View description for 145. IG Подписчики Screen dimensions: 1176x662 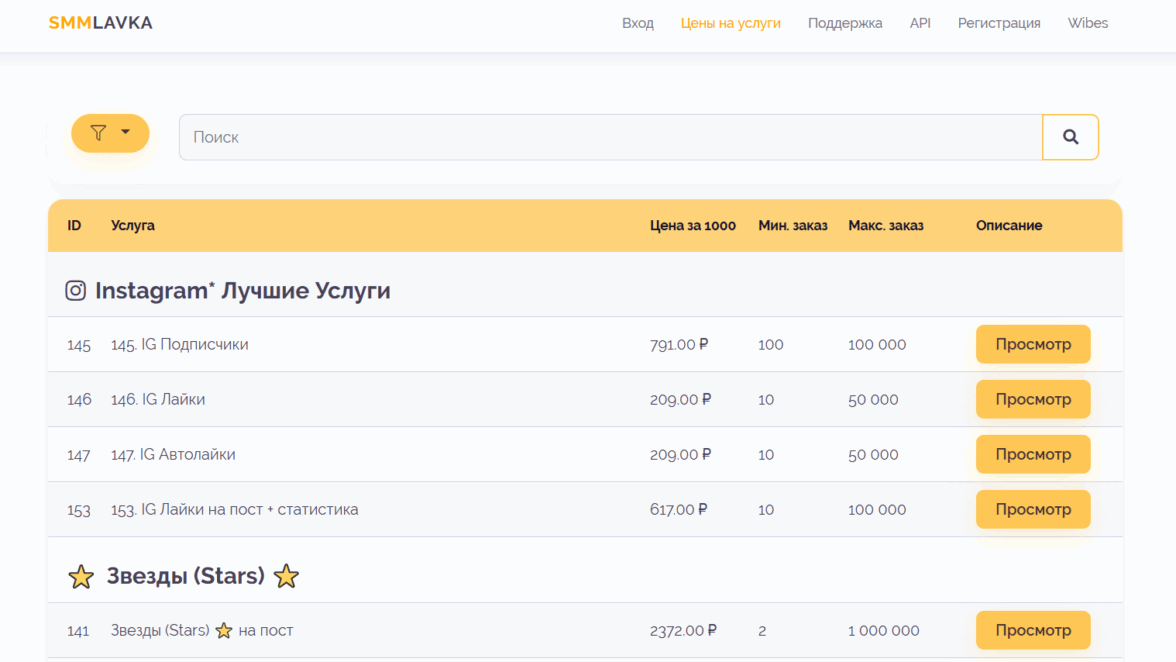tap(1033, 344)
